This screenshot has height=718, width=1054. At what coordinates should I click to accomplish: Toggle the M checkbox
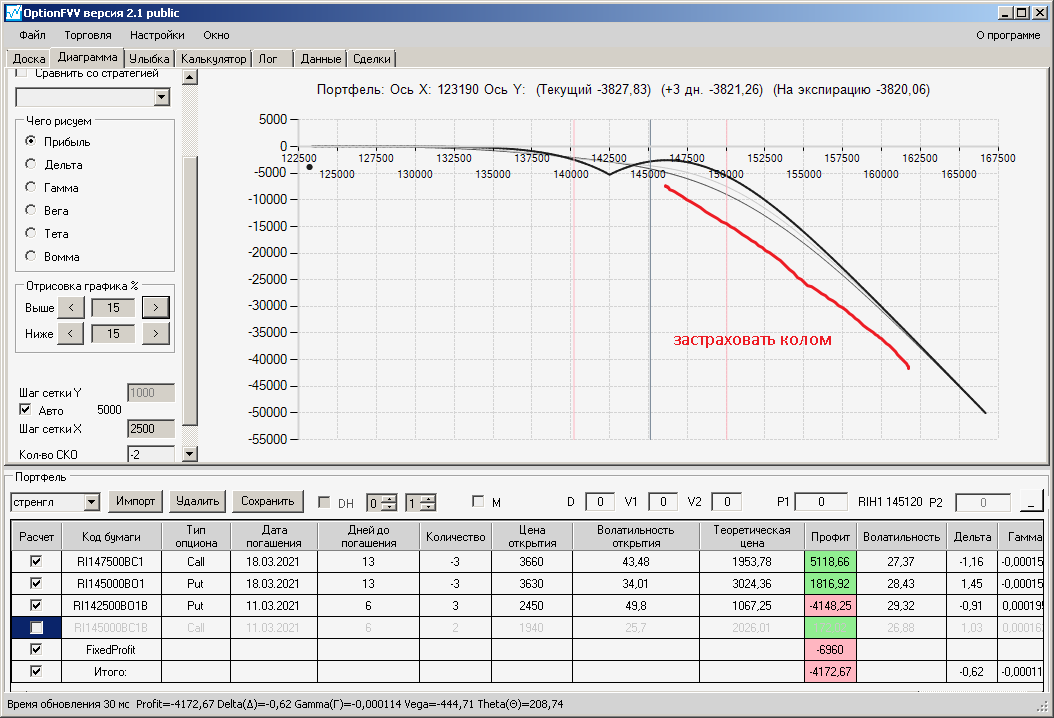[x=478, y=502]
